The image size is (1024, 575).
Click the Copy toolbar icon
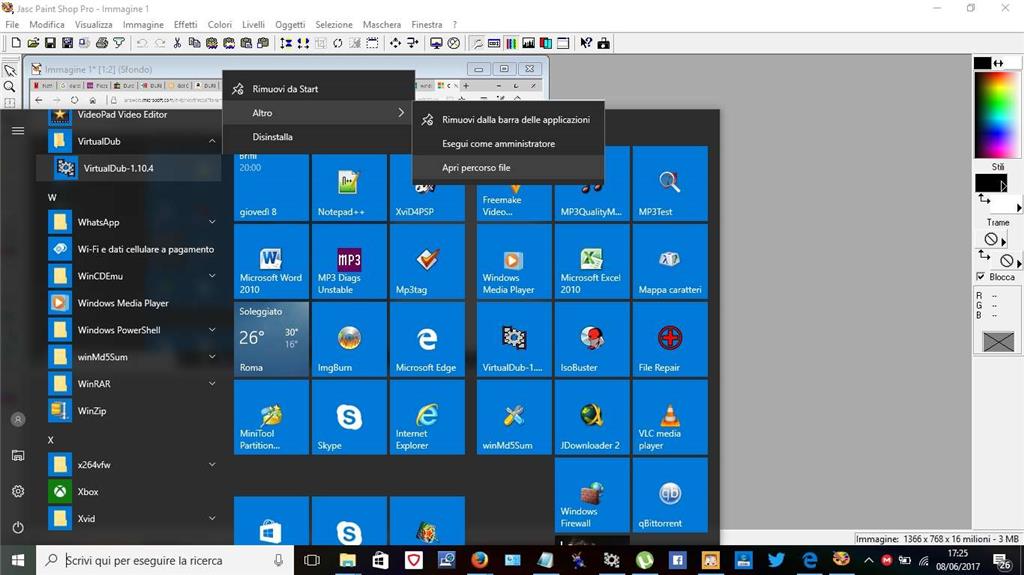tap(194, 43)
